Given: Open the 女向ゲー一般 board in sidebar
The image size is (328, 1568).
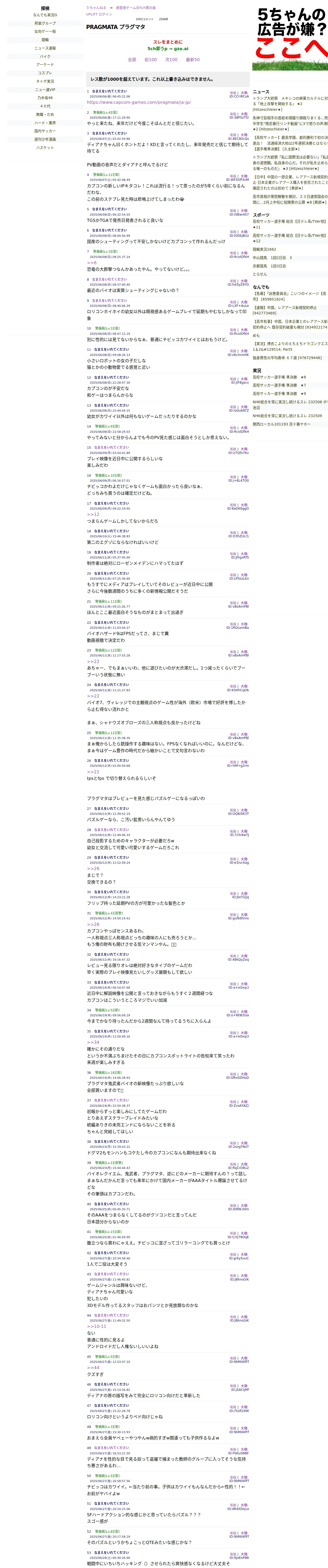Looking at the screenshot, I should pyautogui.click(x=45, y=32).
